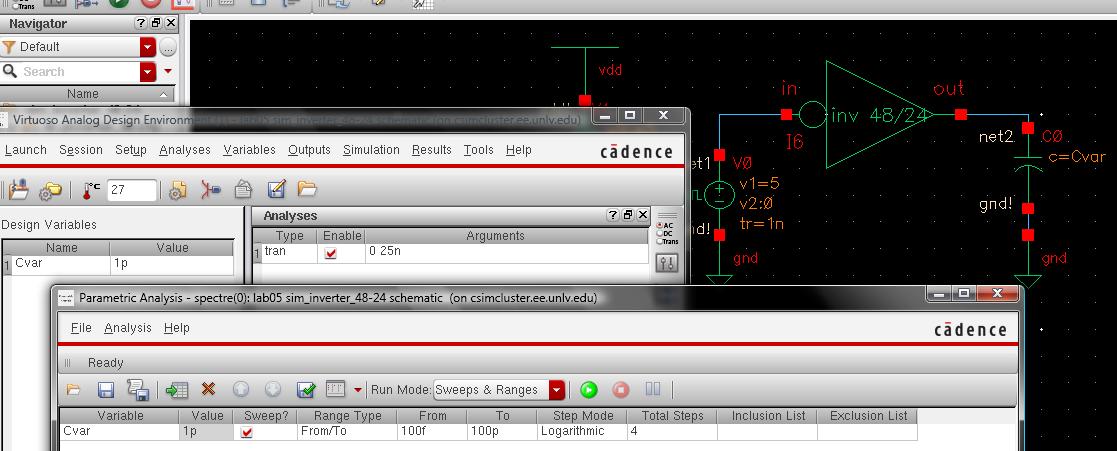Screen dimensions: 1117x451
Task: Select the Trans radio button beside Analyses
Action: click(660, 242)
